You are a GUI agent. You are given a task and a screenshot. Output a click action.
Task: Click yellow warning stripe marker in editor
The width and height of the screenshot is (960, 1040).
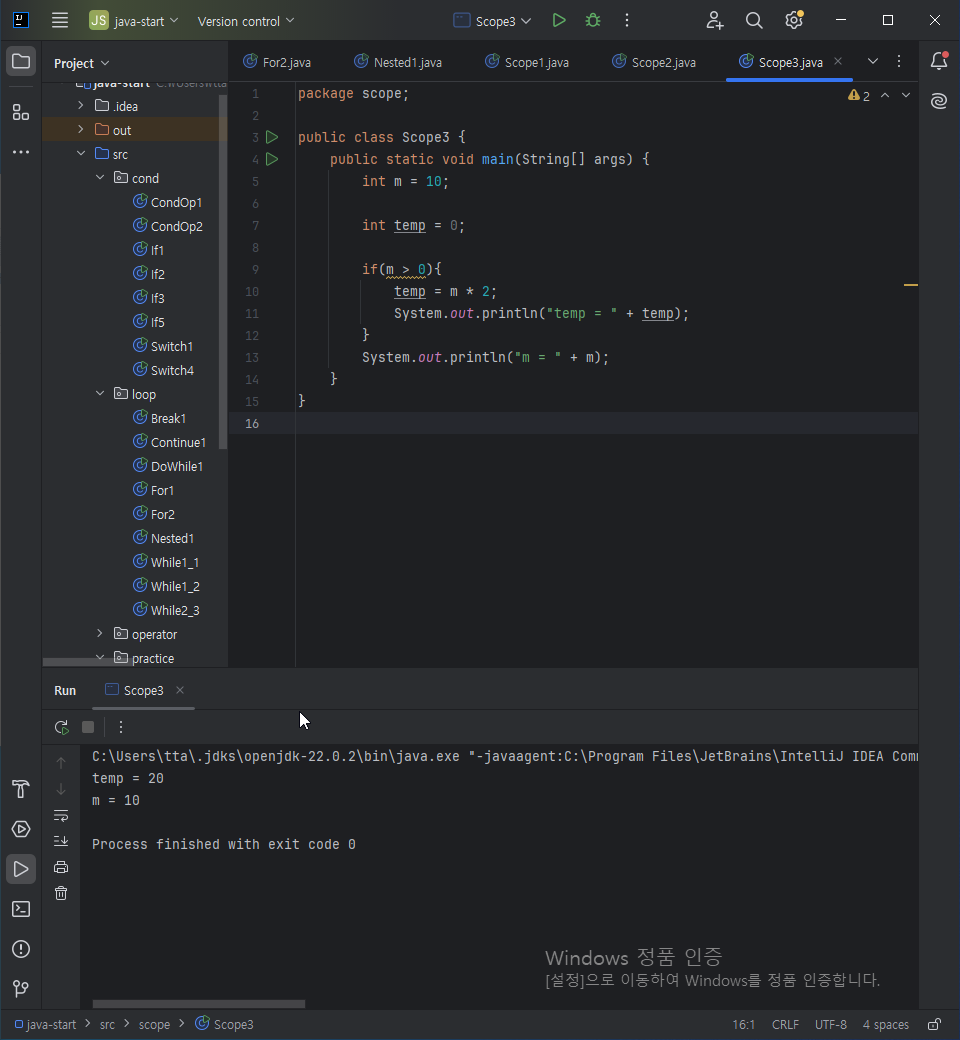(911, 285)
